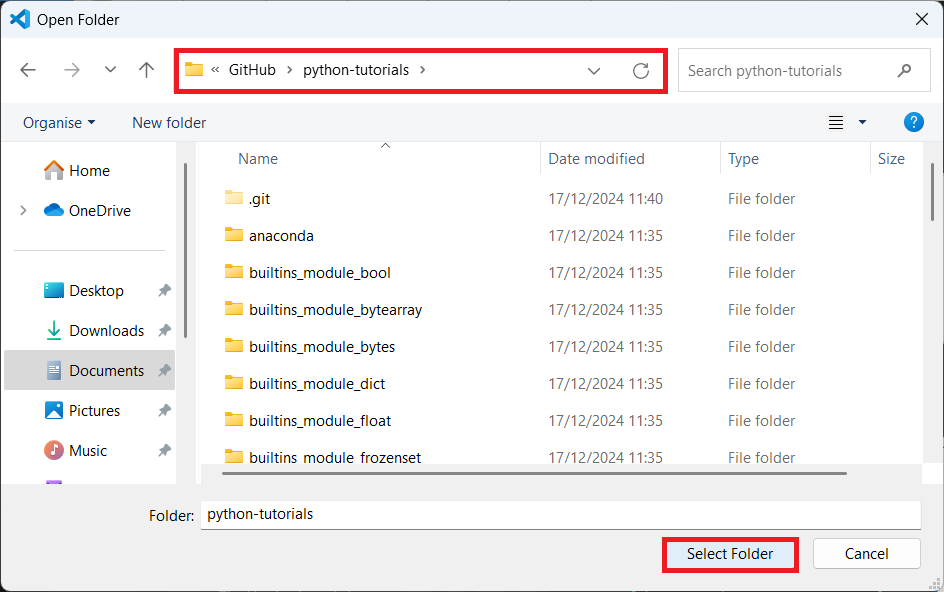Image resolution: width=944 pixels, height=592 pixels.
Task: Select the anaconda folder
Action: tap(281, 236)
